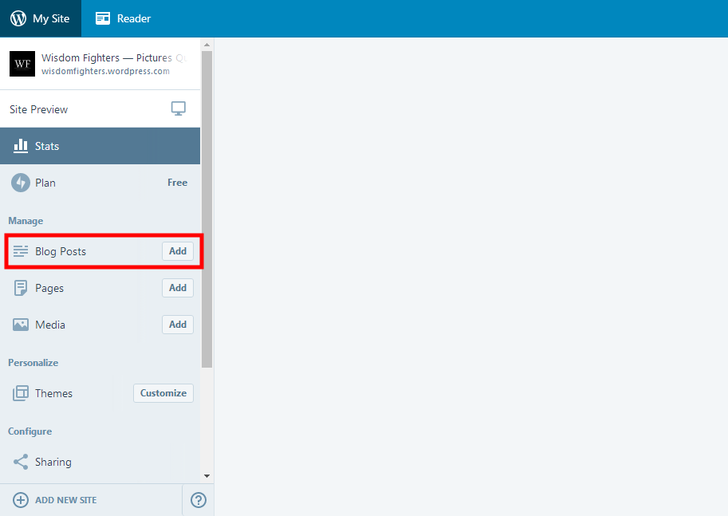Click sidebar scrollbar down arrow
The width and height of the screenshot is (728, 516).
pos(207,476)
